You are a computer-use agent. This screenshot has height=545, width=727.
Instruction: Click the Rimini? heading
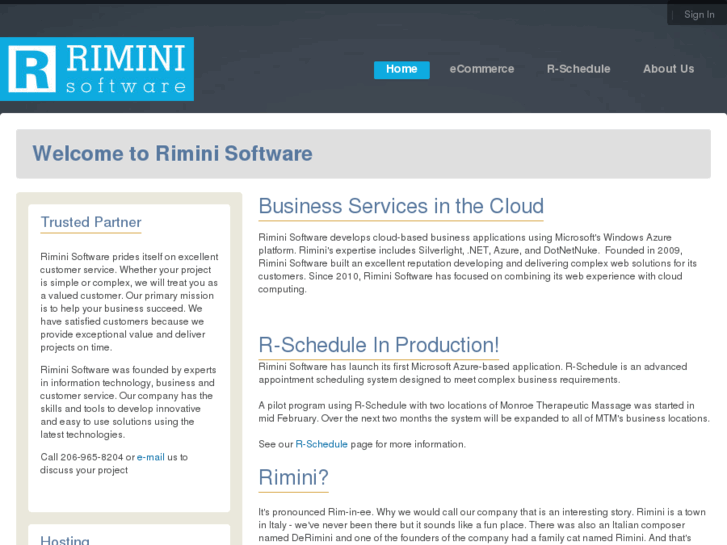[x=293, y=477]
